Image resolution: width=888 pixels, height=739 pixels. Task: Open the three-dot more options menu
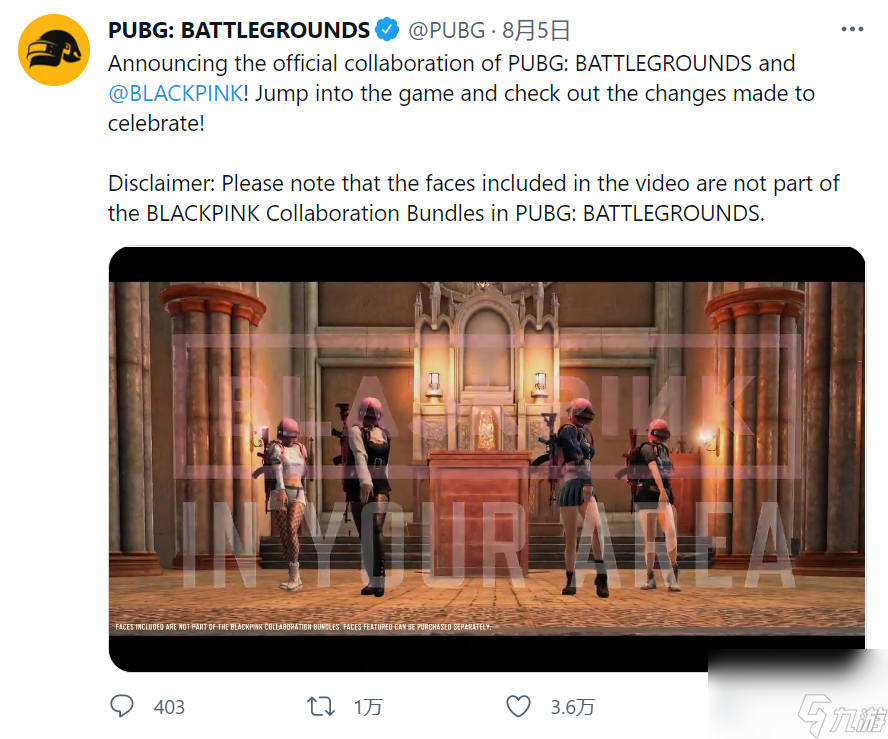point(852,29)
